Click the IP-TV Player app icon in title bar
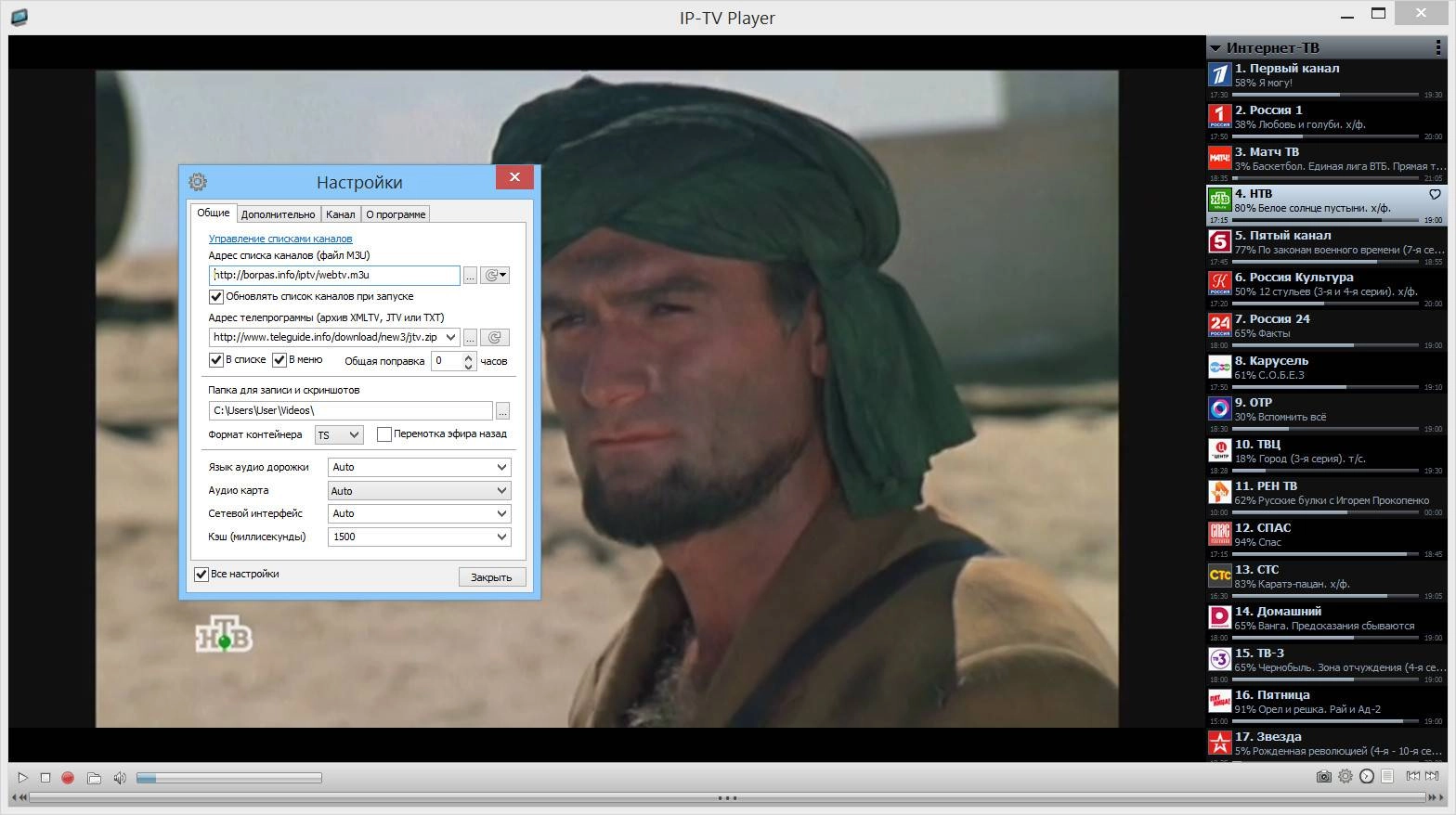The image size is (1456, 815). 19,17
